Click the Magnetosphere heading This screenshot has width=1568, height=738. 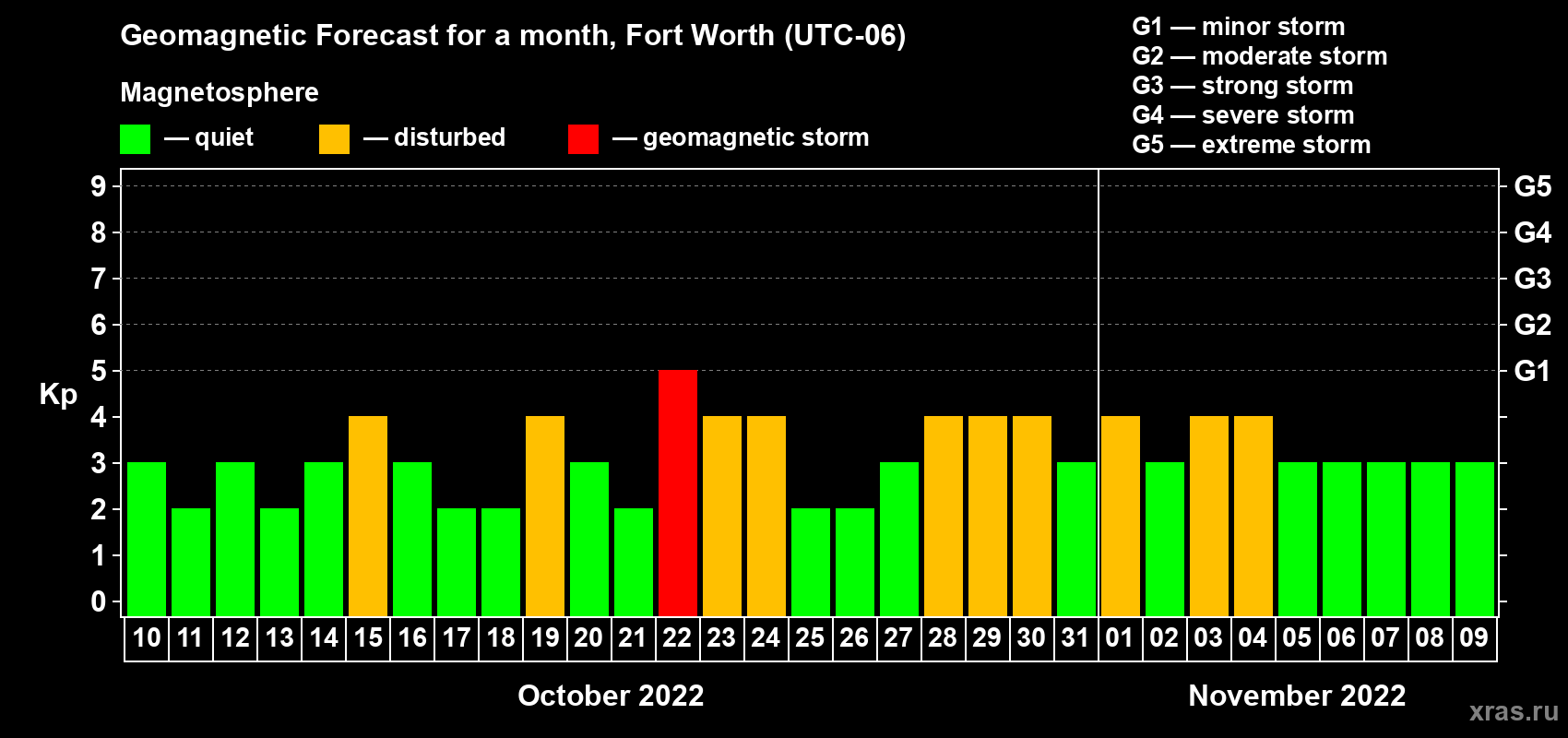click(x=220, y=92)
